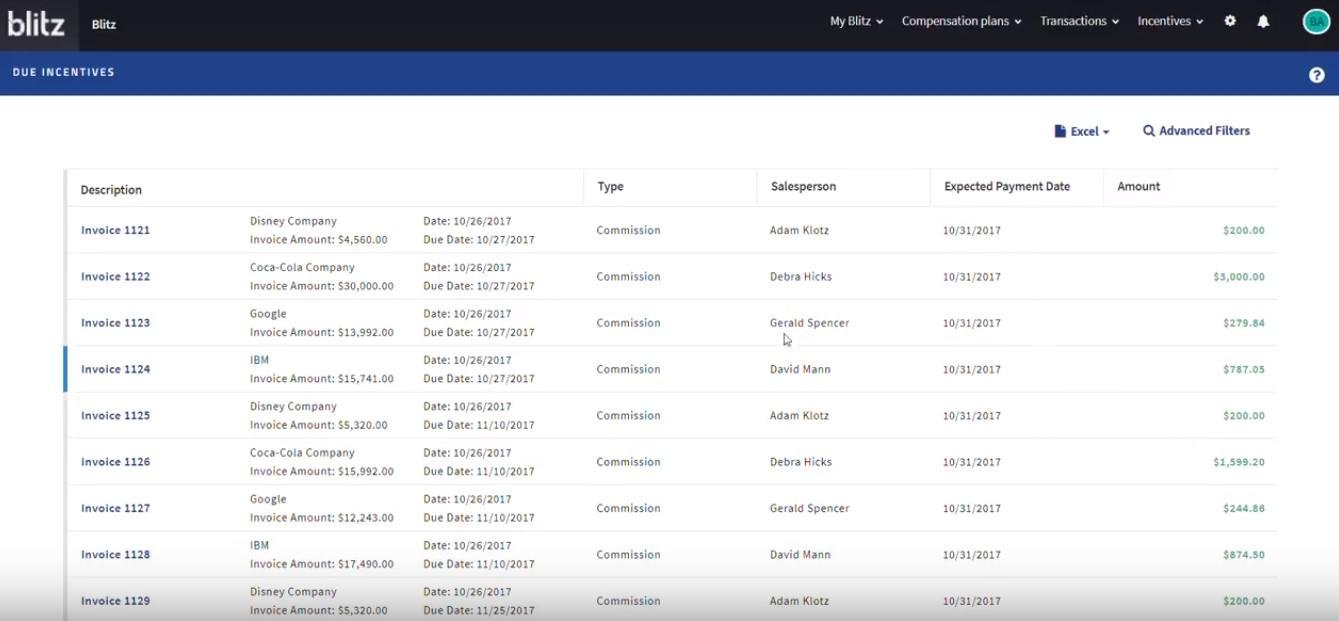Click the Amount column header
1339x621 pixels.
(1138, 187)
